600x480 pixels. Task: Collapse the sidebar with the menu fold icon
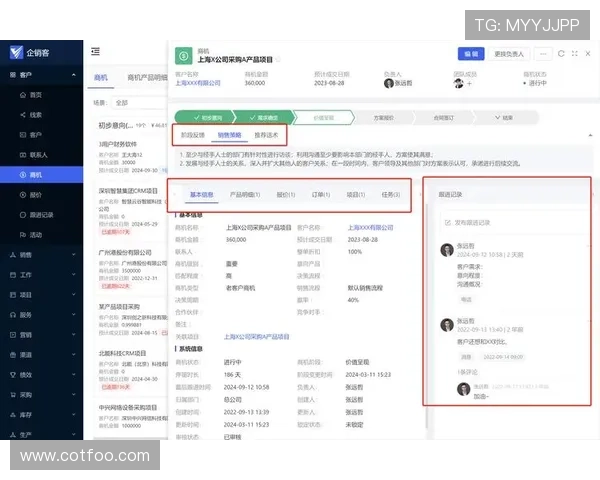tap(95, 51)
